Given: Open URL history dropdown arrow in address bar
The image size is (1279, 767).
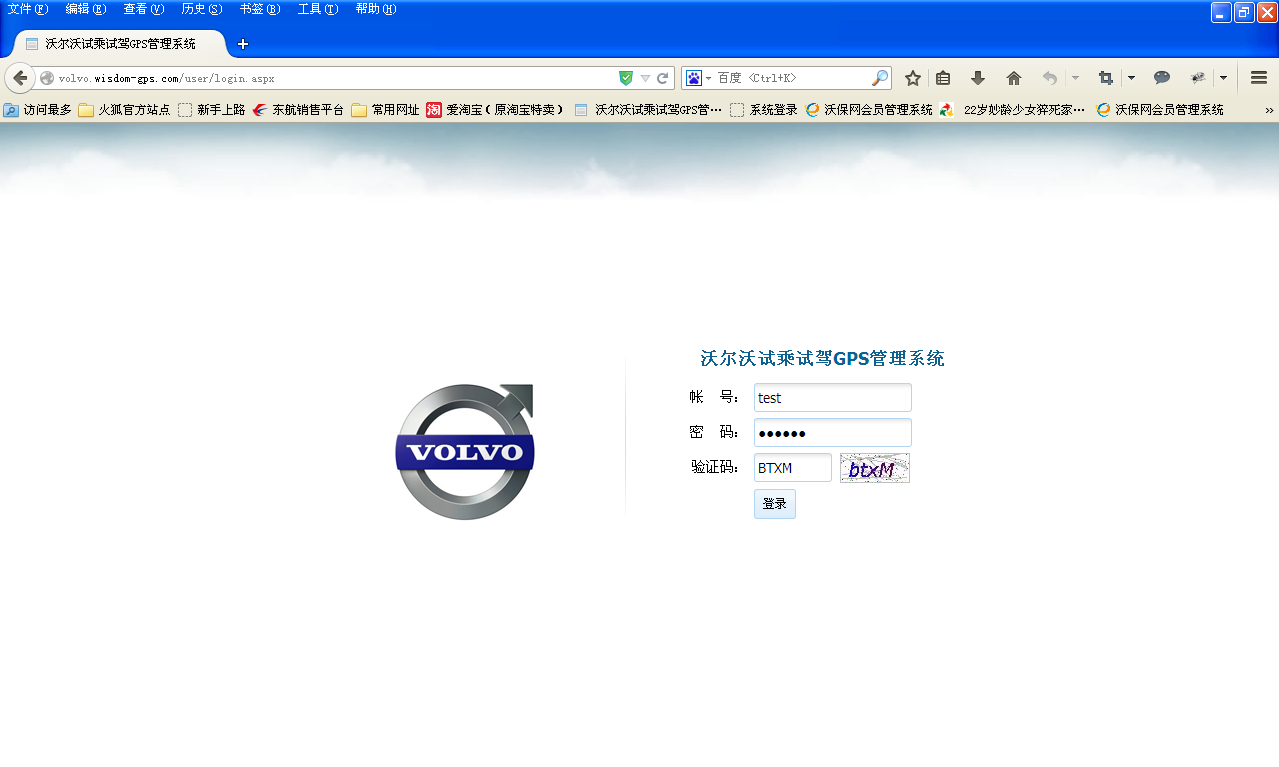Looking at the screenshot, I should coord(645,78).
